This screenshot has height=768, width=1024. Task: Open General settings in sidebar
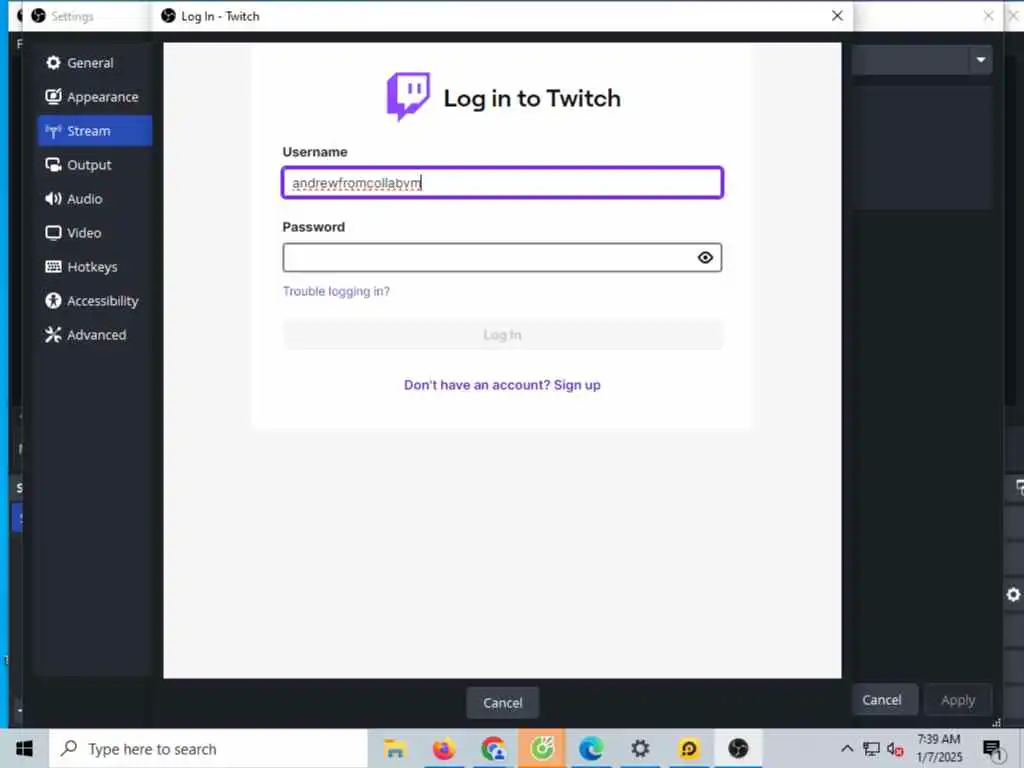click(x=95, y=63)
